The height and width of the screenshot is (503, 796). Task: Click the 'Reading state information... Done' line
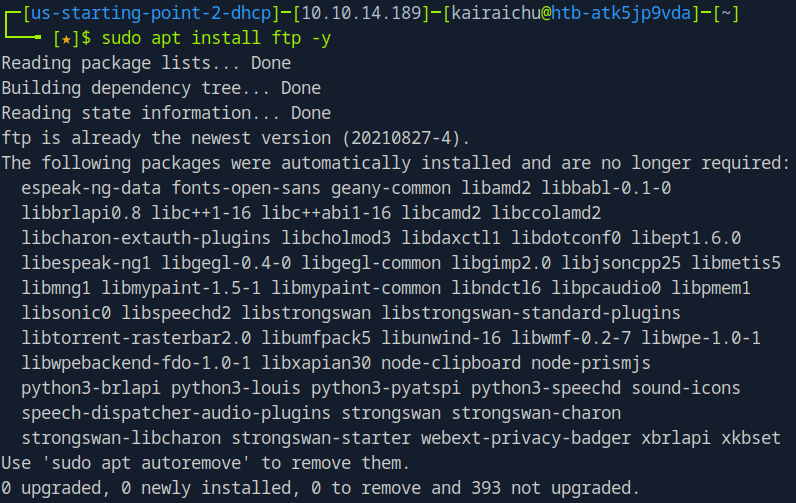click(x=166, y=113)
